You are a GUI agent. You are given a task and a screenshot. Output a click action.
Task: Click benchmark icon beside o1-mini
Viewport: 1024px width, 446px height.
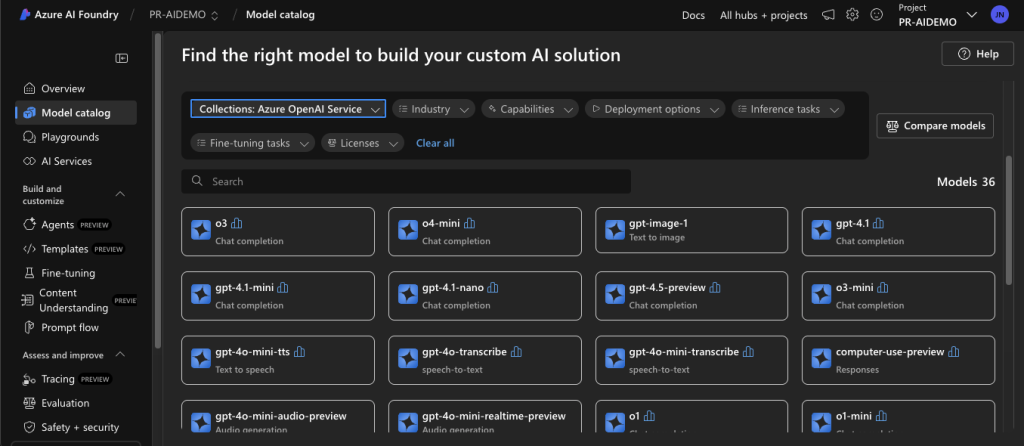(x=882, y=416)
